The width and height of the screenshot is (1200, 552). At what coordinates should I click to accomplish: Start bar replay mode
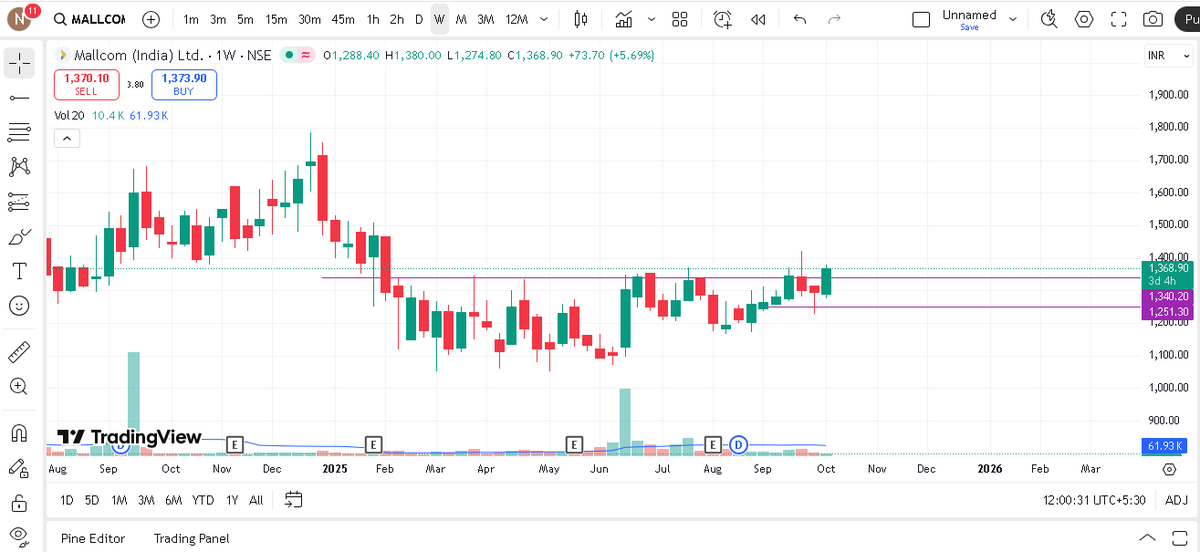click(758, 19)
